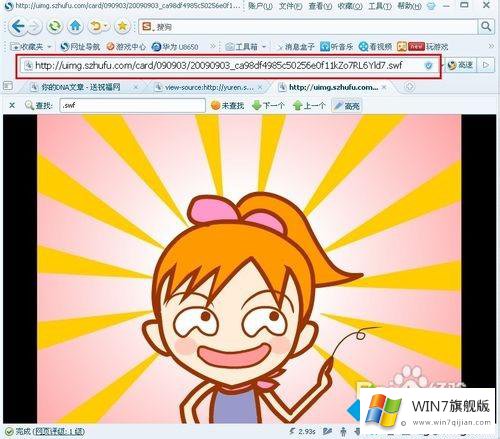500x439 pixels.
Task: Go to the home page icon
Action: pos(75,26)
